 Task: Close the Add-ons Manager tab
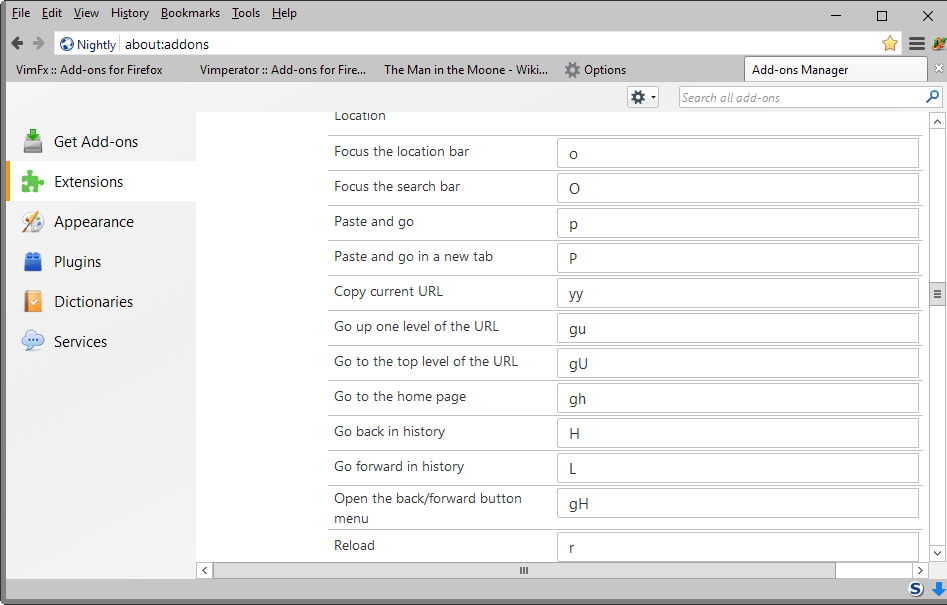coord(939,68)
